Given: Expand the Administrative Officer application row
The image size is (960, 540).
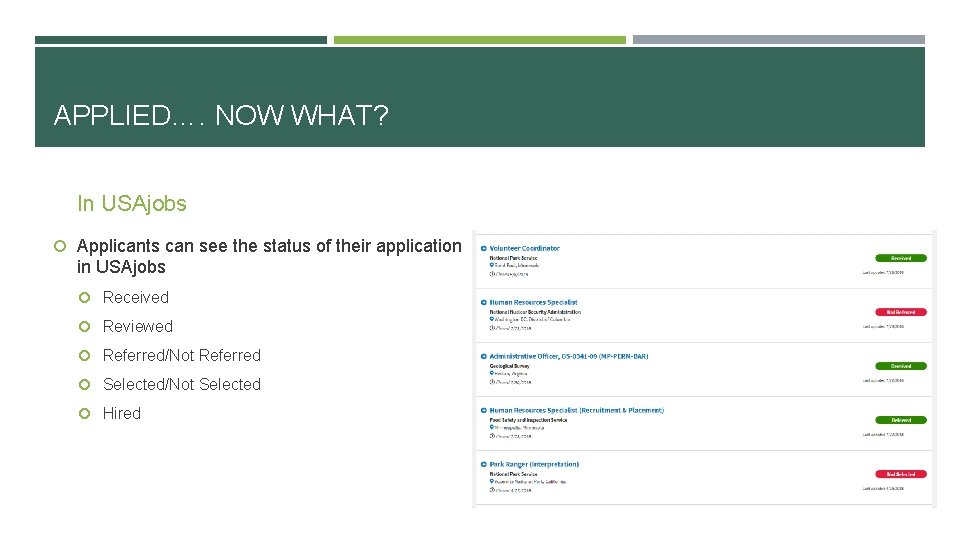Looking at the screenshot, I should [484, 356].
